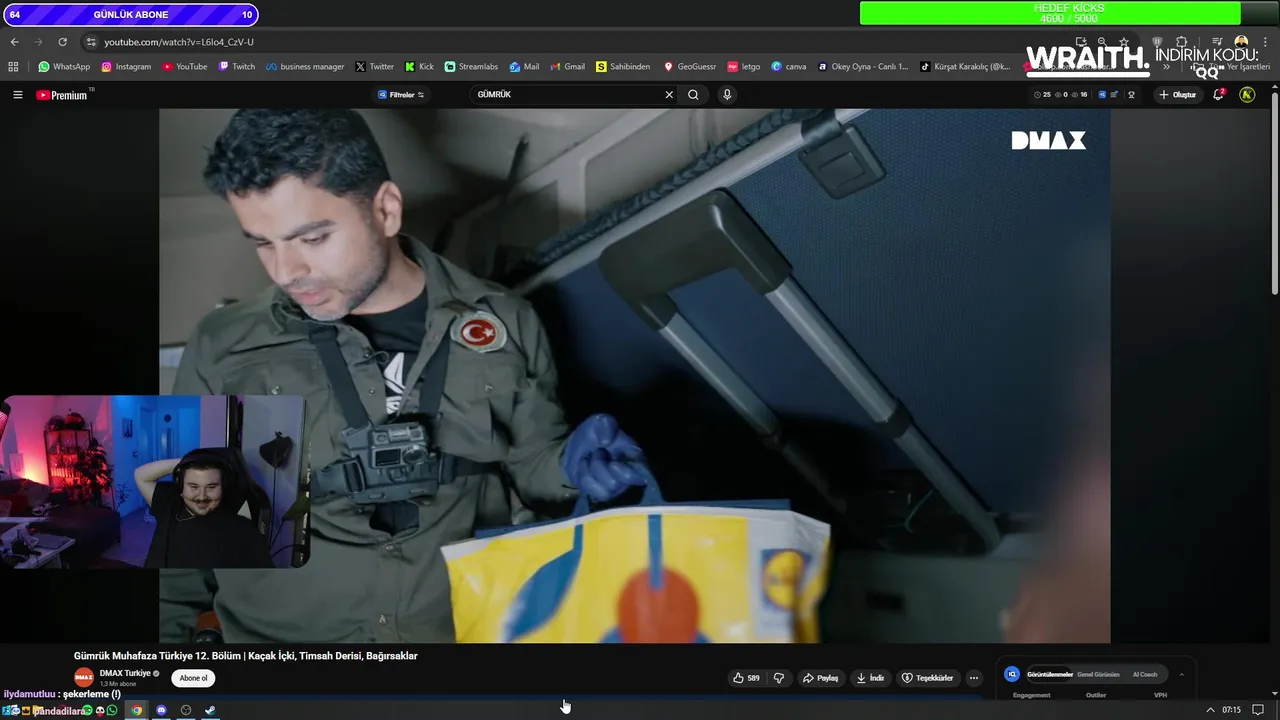Screen dimensions: 1280x720
Task: Share the video with Paylaş
Action: 820,678
